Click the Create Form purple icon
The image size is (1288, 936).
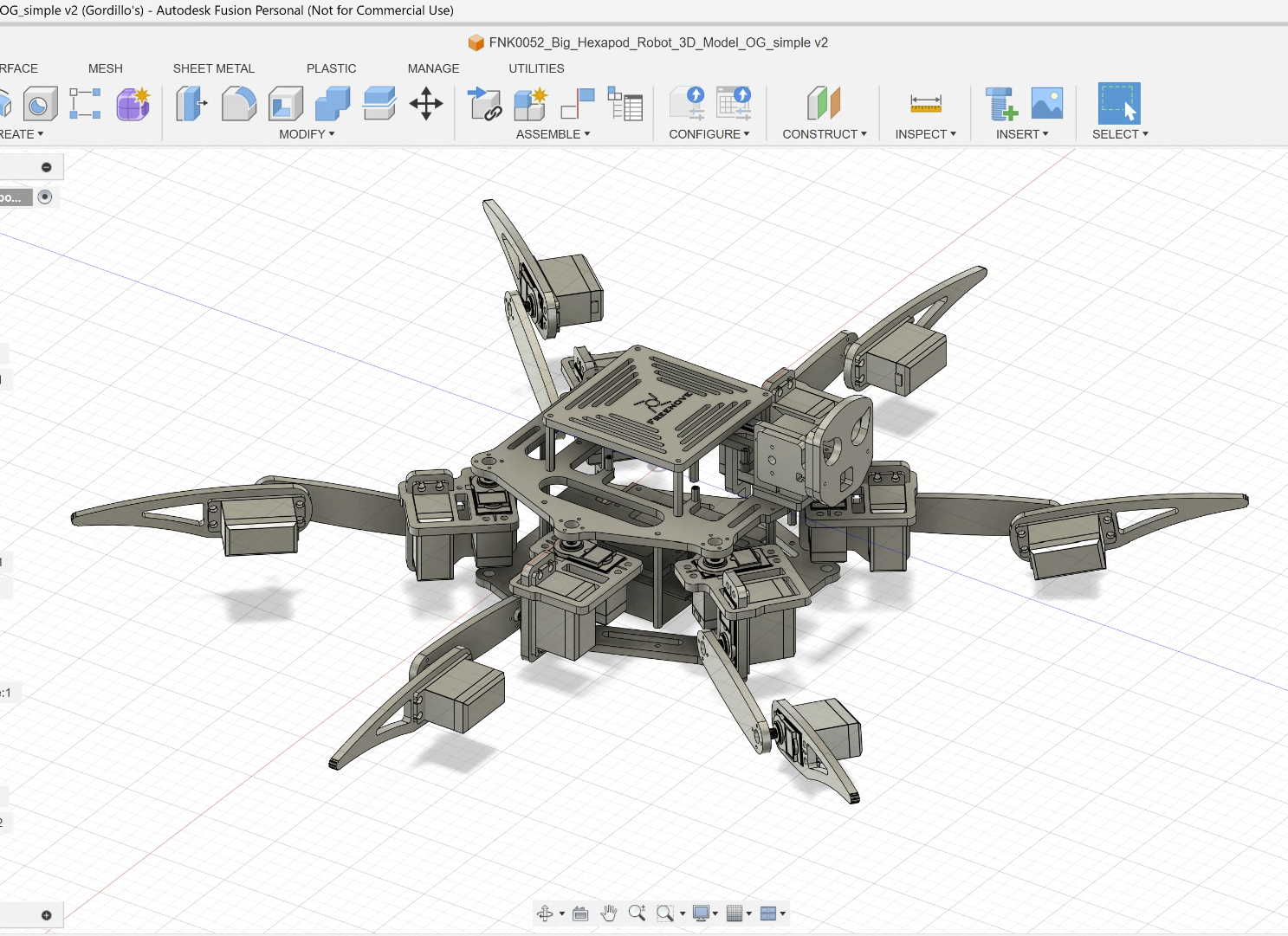(133, 104)
